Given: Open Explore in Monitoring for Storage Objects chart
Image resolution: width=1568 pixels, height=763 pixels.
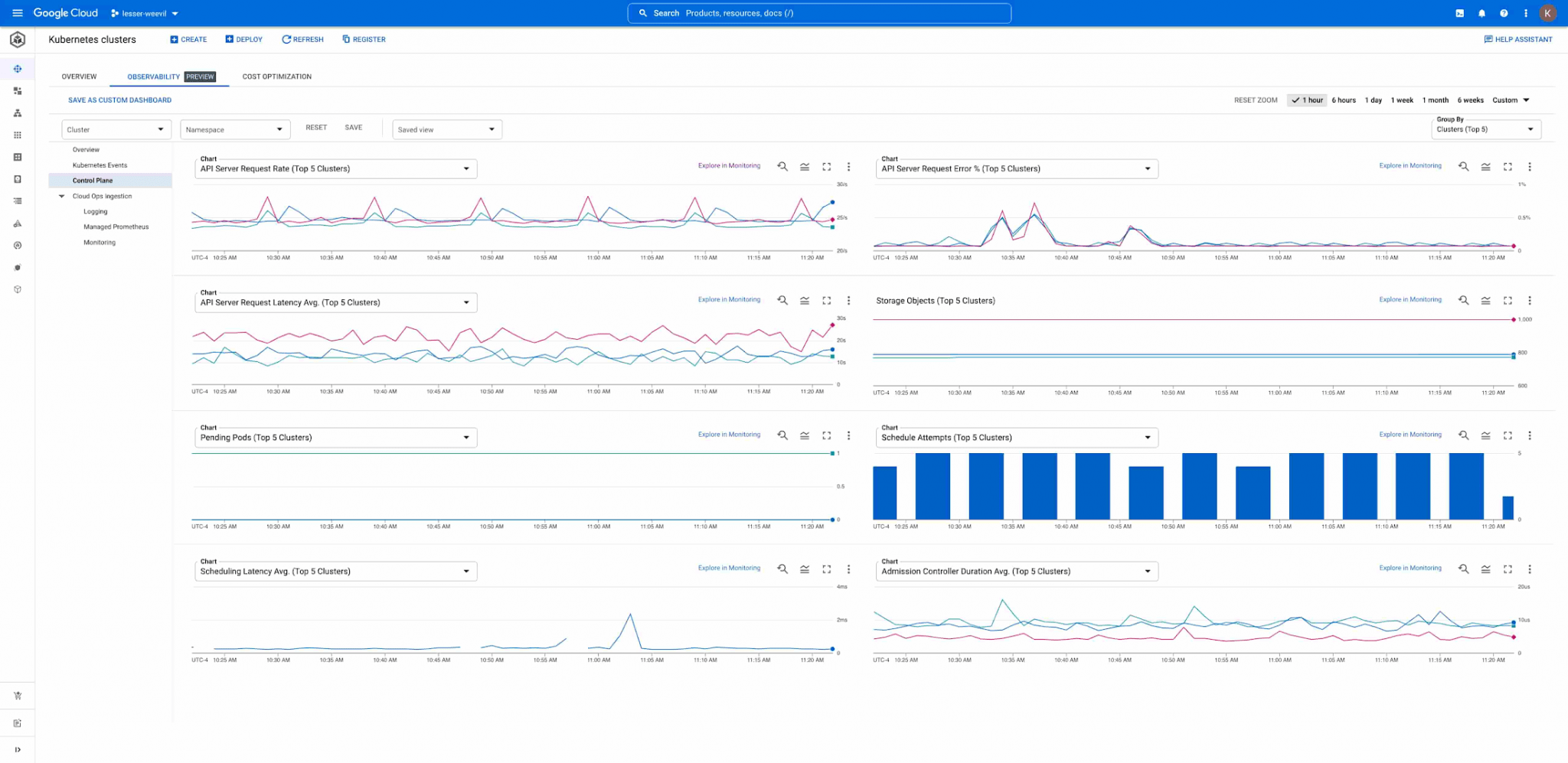Looking at the screenshot, I should point(1410,299).
